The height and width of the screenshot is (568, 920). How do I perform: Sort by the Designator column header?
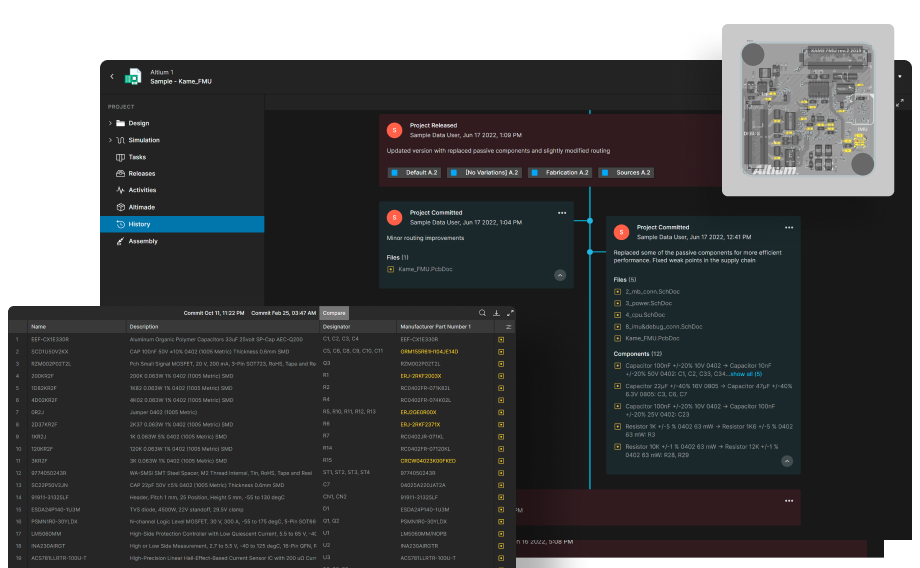(336, 327)
